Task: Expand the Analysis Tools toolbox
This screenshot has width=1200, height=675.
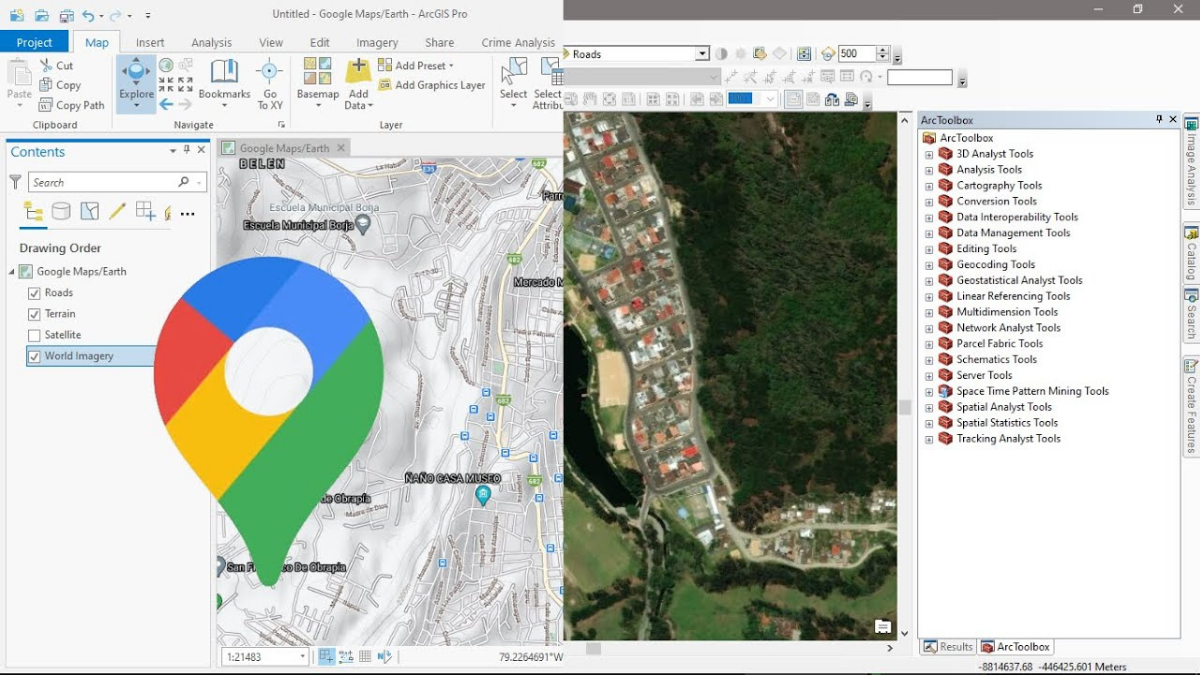Action: 929,170
